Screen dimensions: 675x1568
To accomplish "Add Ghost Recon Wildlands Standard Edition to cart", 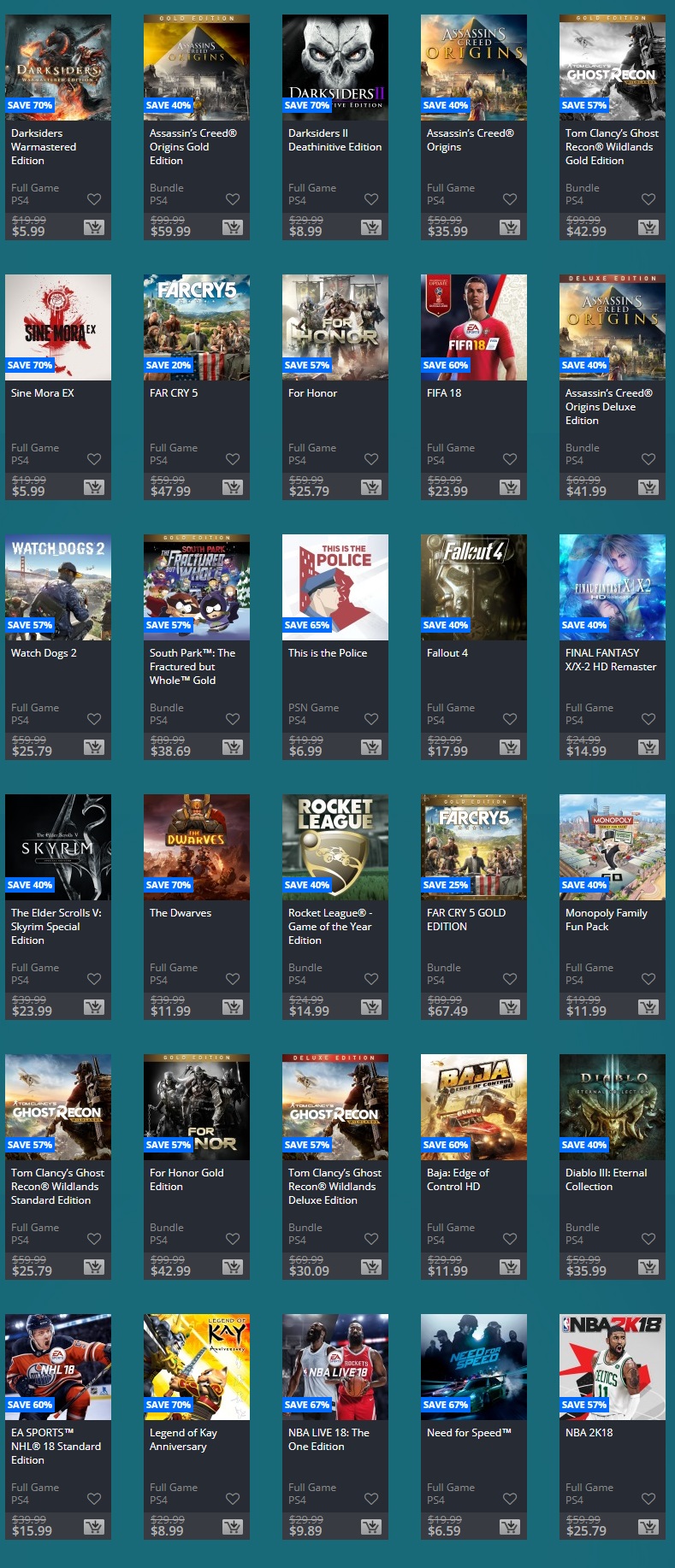I will 94,1267.
